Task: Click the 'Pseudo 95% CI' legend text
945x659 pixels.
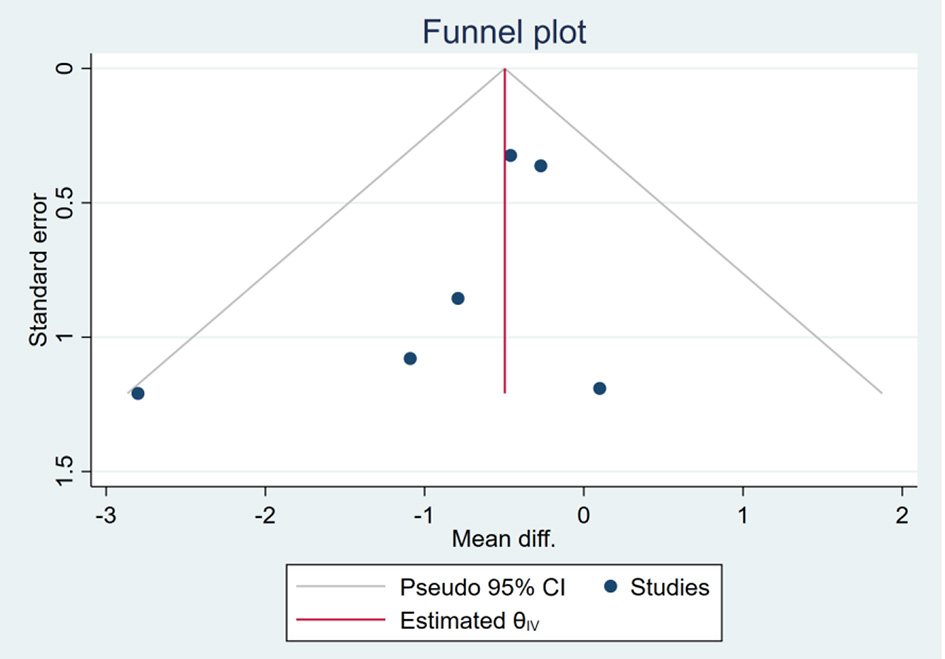Action: click(x=482, y=587)
